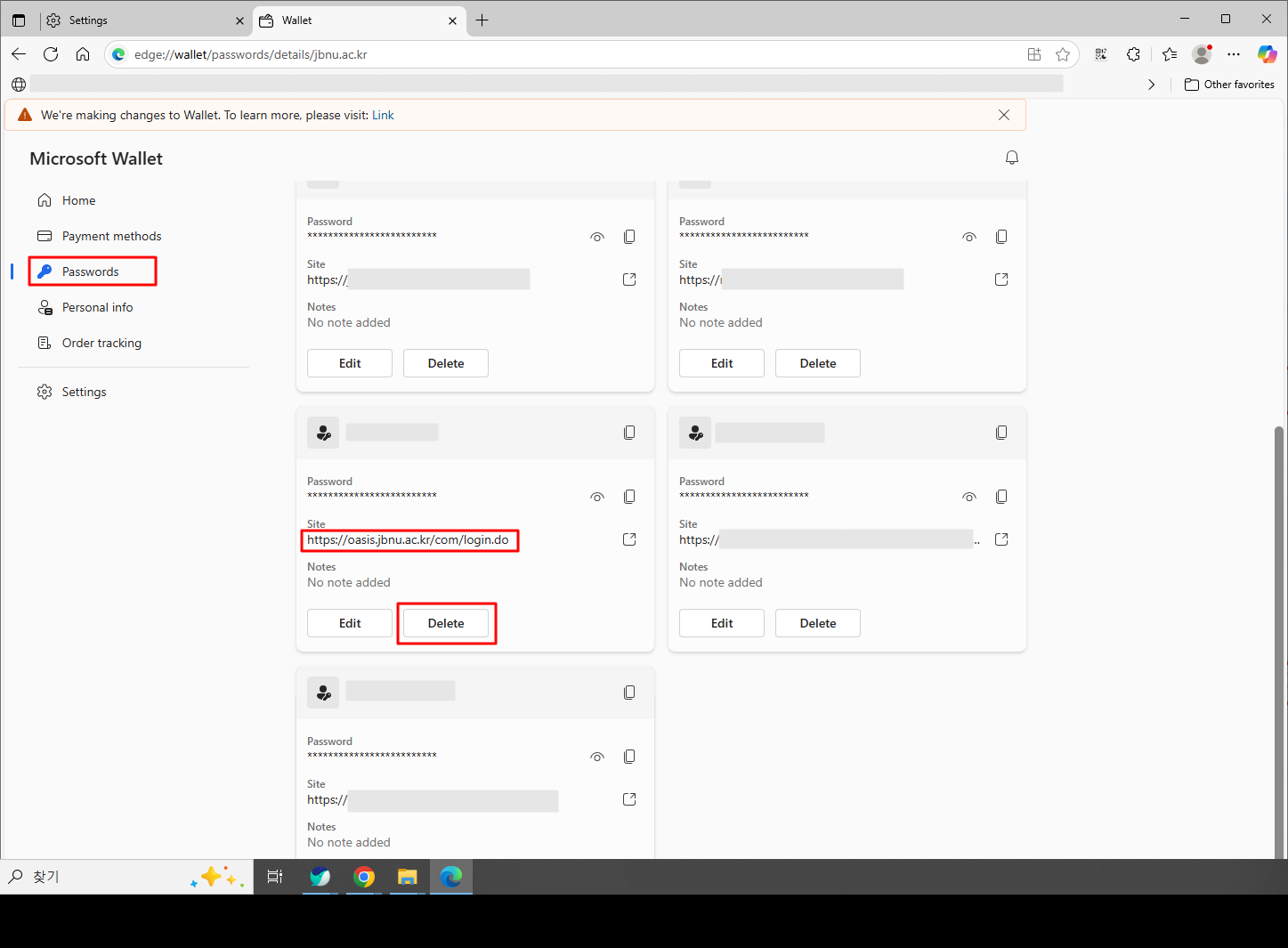This screenshot has width=1288, height=948.
Task: Select the Wallet browser tab
Action: coord(360,20)
